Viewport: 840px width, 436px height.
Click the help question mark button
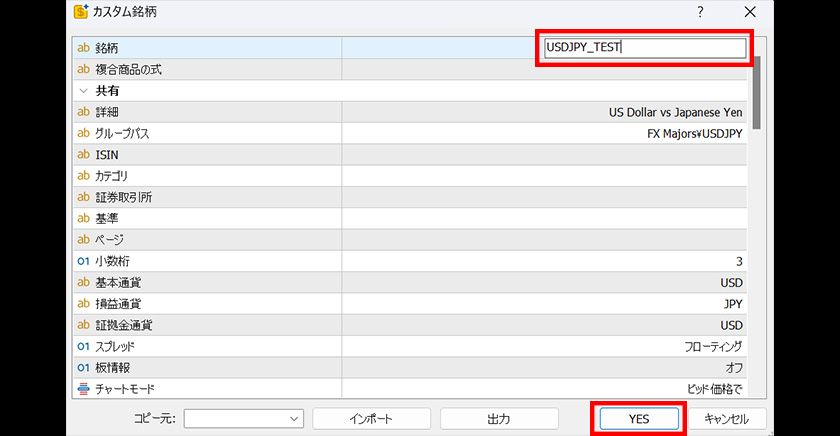700,13
